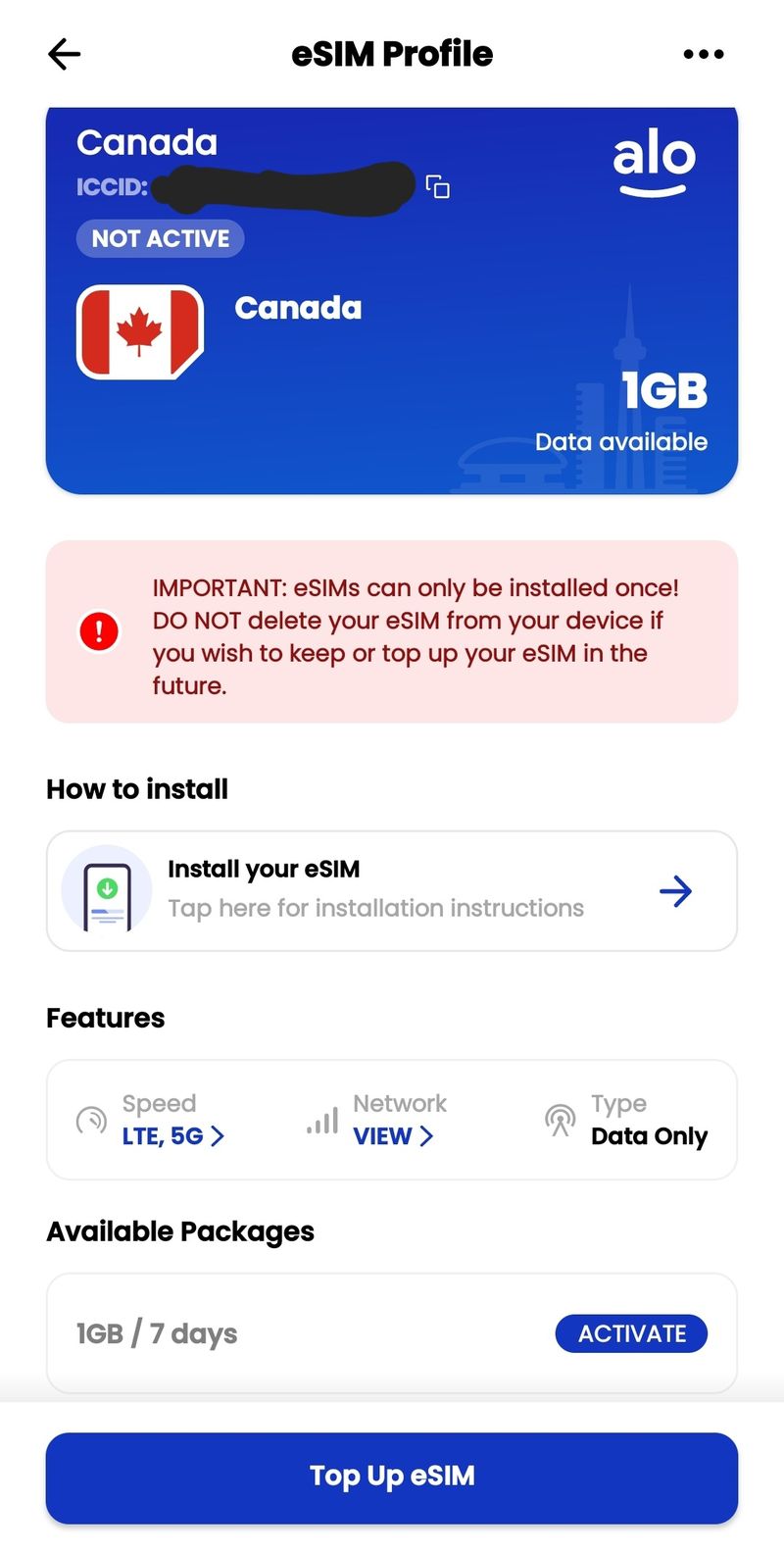
Task: Expand LTE, 5G speed details
Action: tap(173, 1136)
